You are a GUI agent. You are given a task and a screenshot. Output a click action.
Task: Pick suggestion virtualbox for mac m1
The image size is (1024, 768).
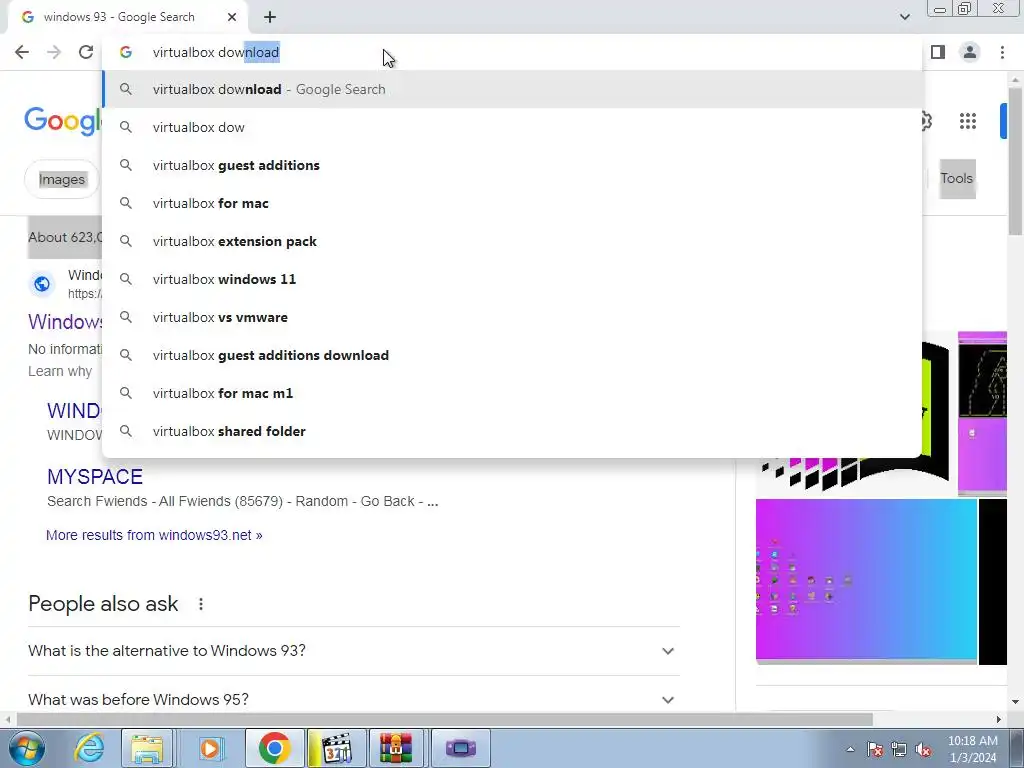513,393
